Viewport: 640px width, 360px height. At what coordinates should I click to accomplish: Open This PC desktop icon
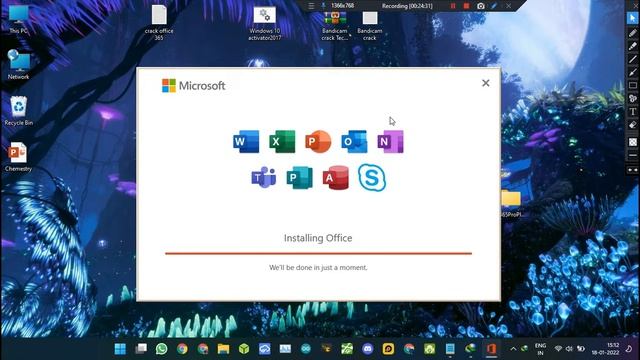[x=18, y=19]
